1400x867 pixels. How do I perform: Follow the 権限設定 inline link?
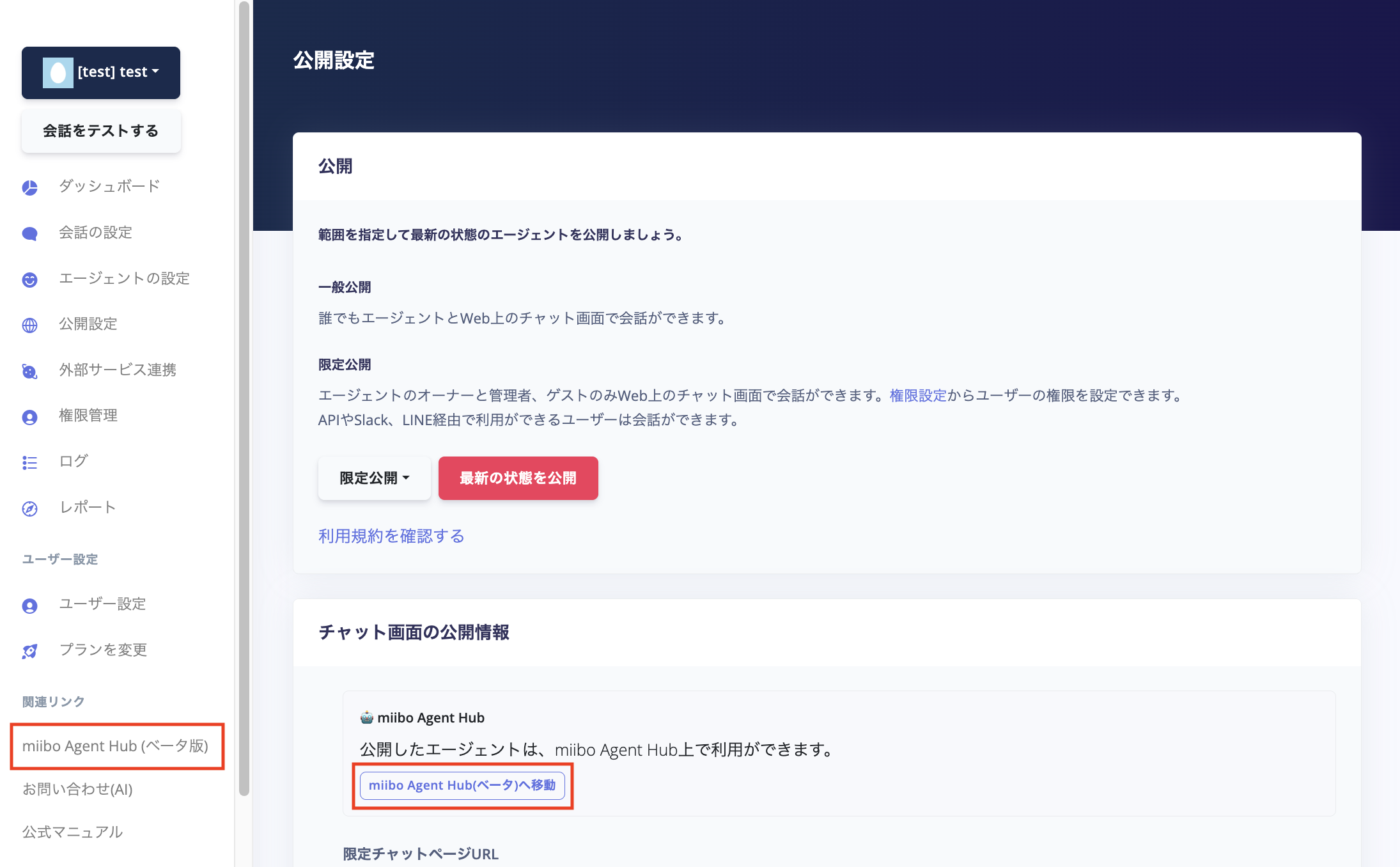[x=918, y=395]
